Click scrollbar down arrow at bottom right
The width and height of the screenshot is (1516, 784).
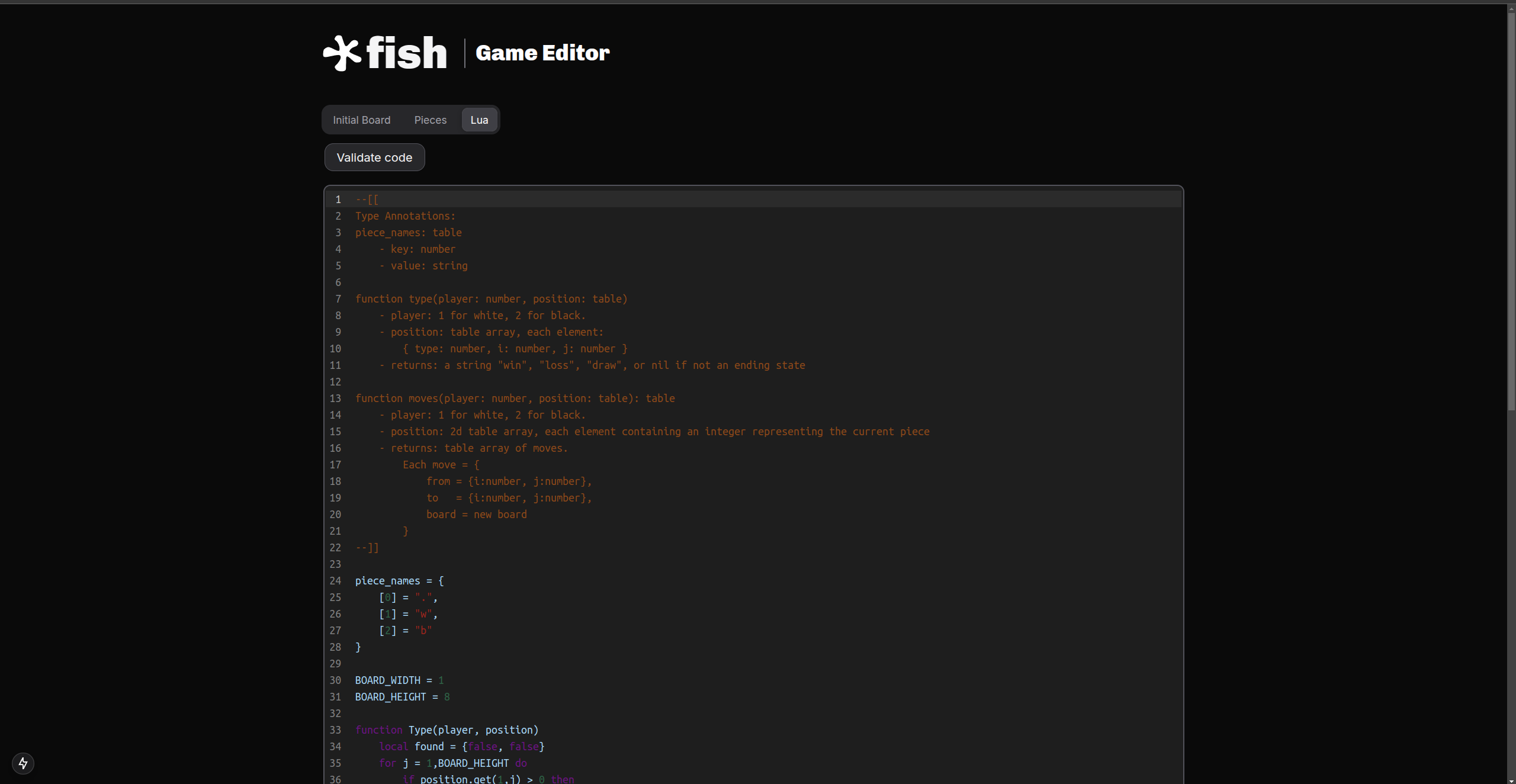(x=1511, y=779)
